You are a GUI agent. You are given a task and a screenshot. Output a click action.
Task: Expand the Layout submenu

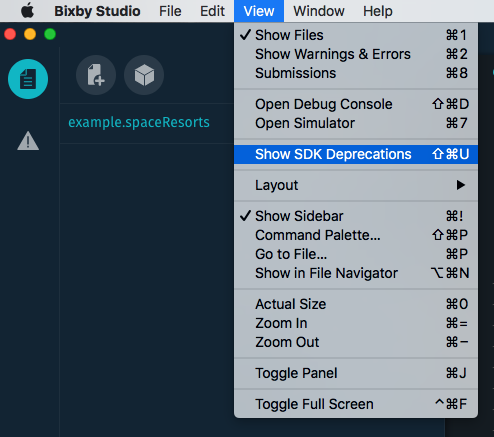(356, 185)
